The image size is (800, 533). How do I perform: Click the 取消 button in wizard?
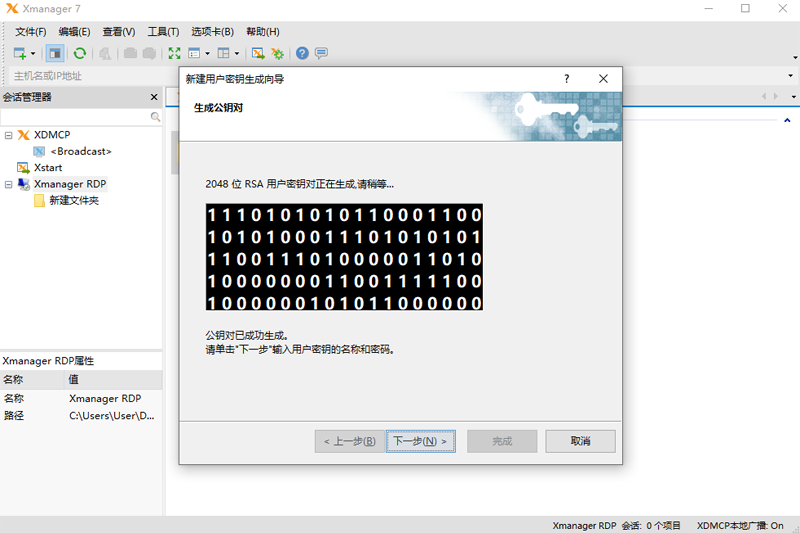click(x=580, y=441)
